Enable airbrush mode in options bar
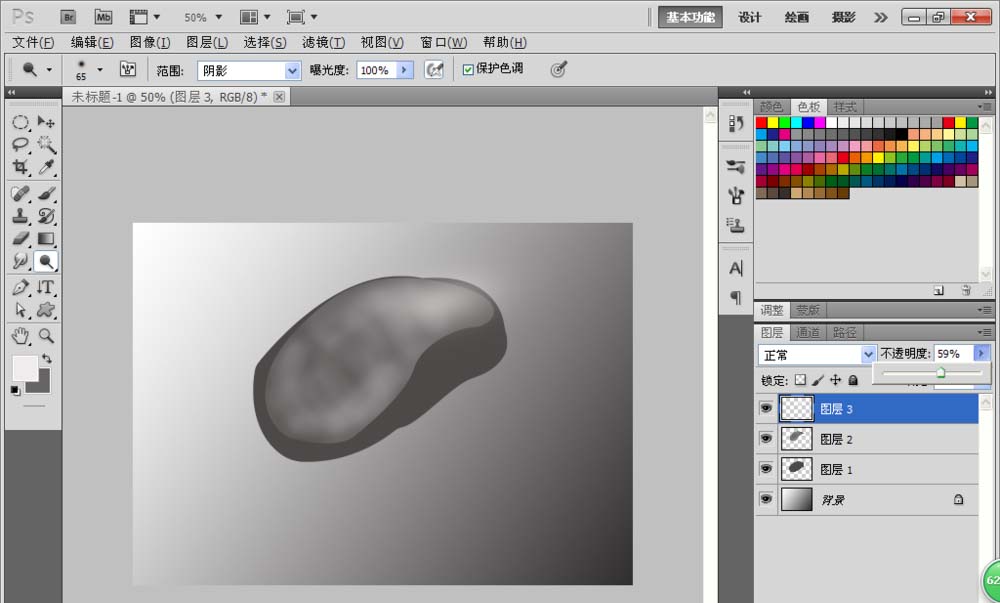 tap(434, 69)
